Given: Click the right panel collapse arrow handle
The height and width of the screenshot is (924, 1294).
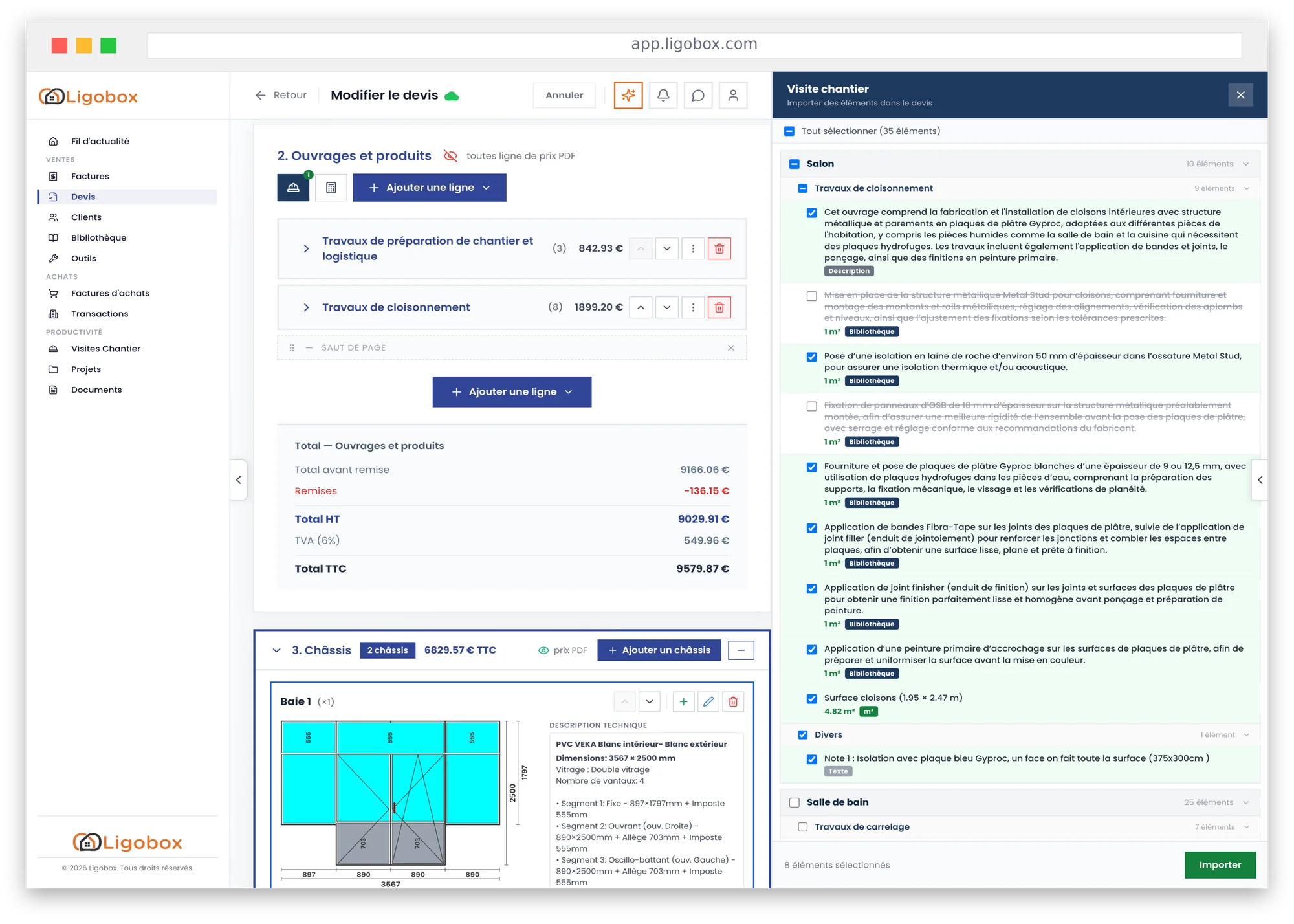Looking at the screenshot, I should pyautogui.click(x=1260, y=480).
